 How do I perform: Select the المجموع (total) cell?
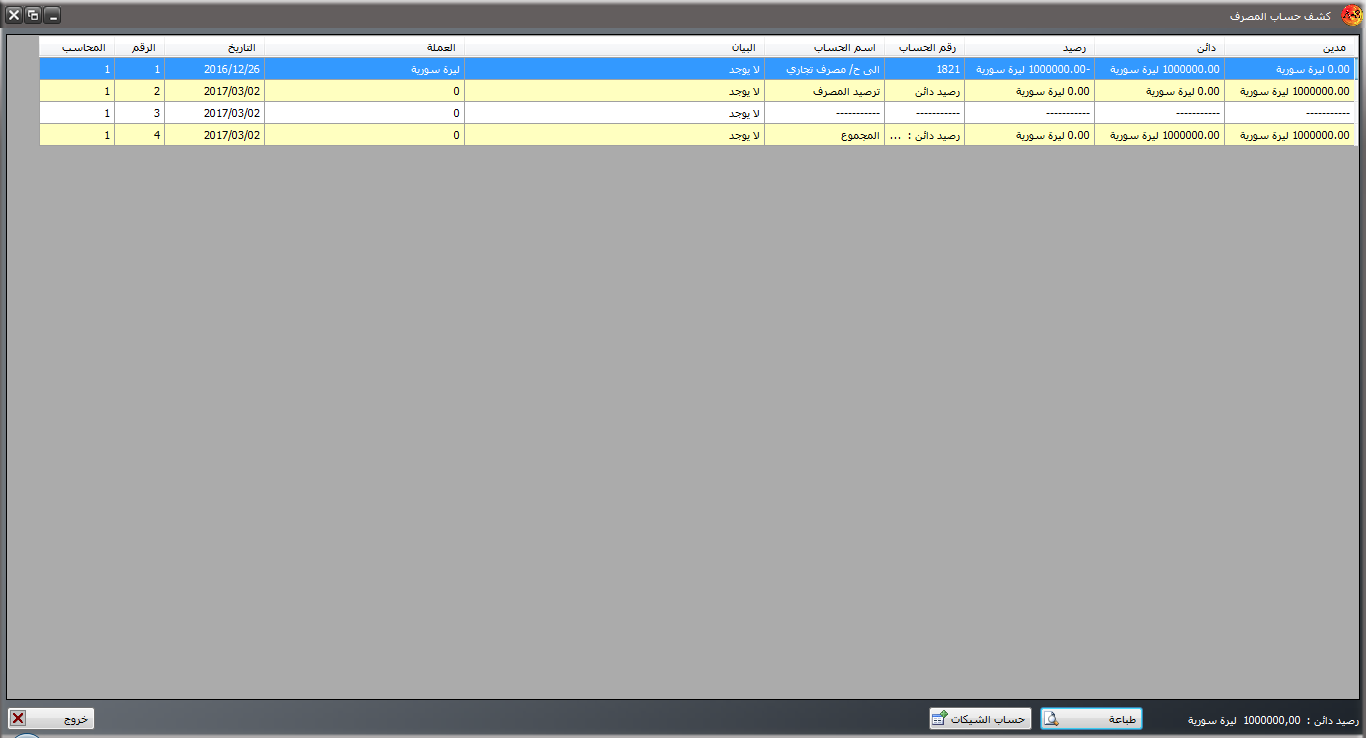pos(824,135)
